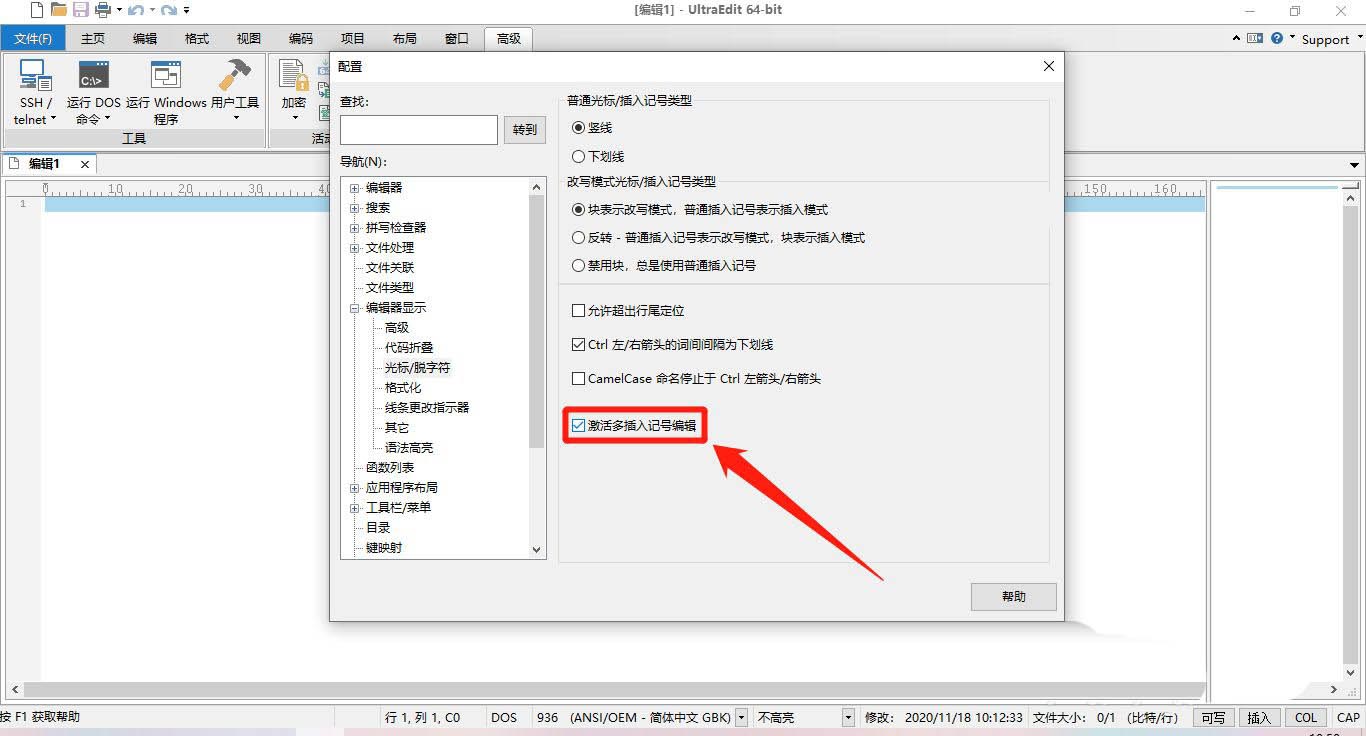Switch to the 高级 ribbon tab
The image size is (1366, 736).
pos(509,38)
